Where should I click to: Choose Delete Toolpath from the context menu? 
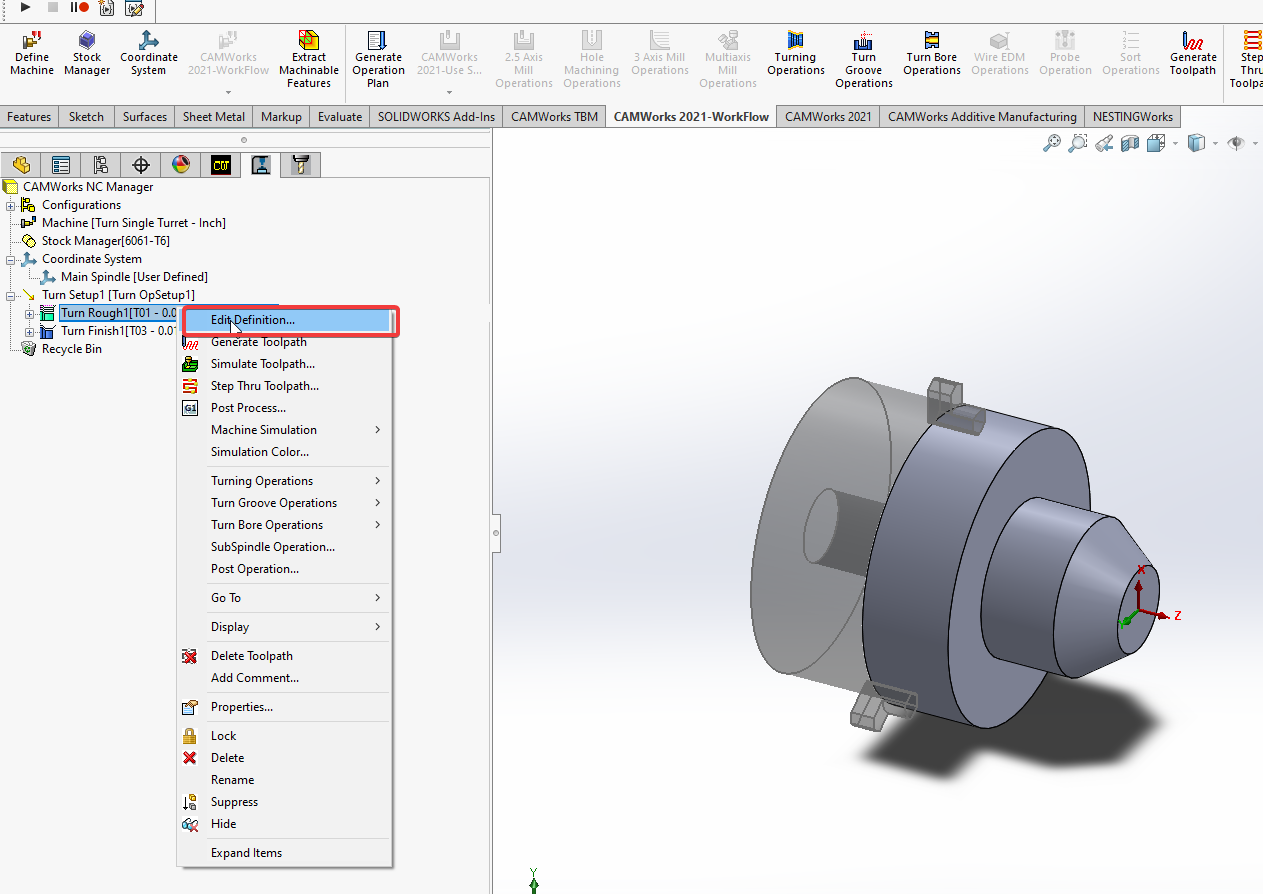(284, 656)
